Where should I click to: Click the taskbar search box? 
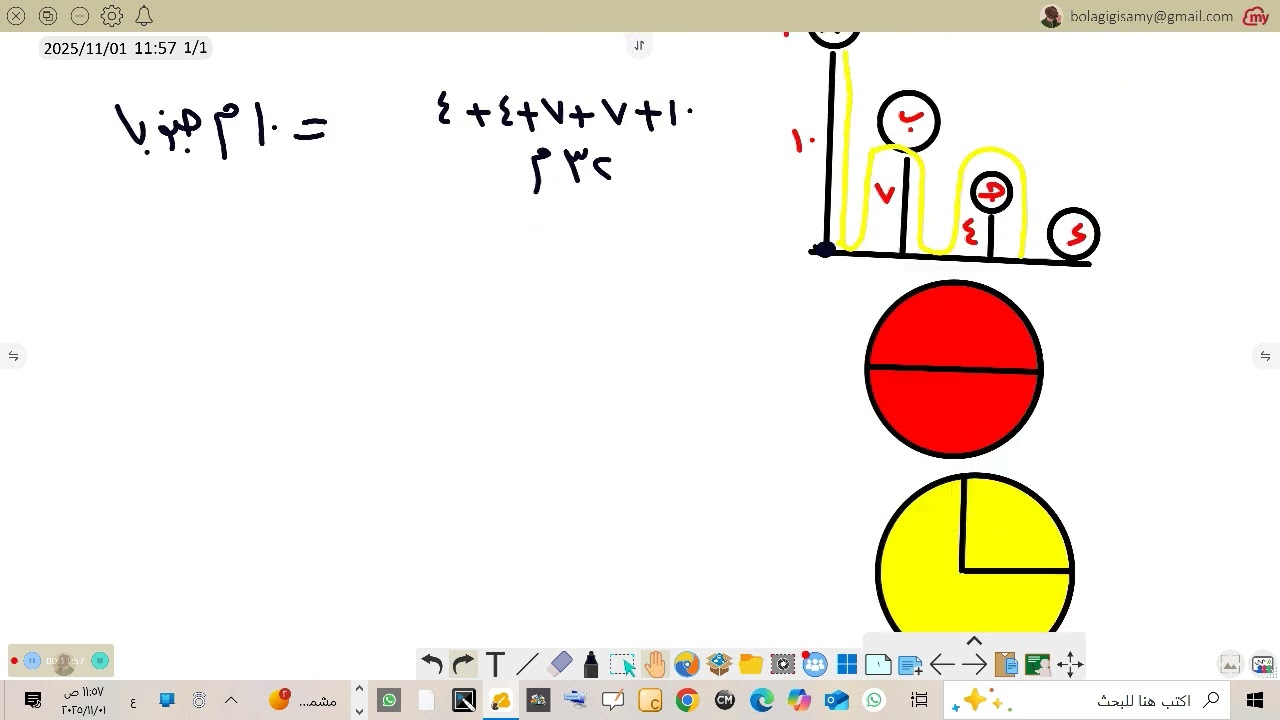1087,700
